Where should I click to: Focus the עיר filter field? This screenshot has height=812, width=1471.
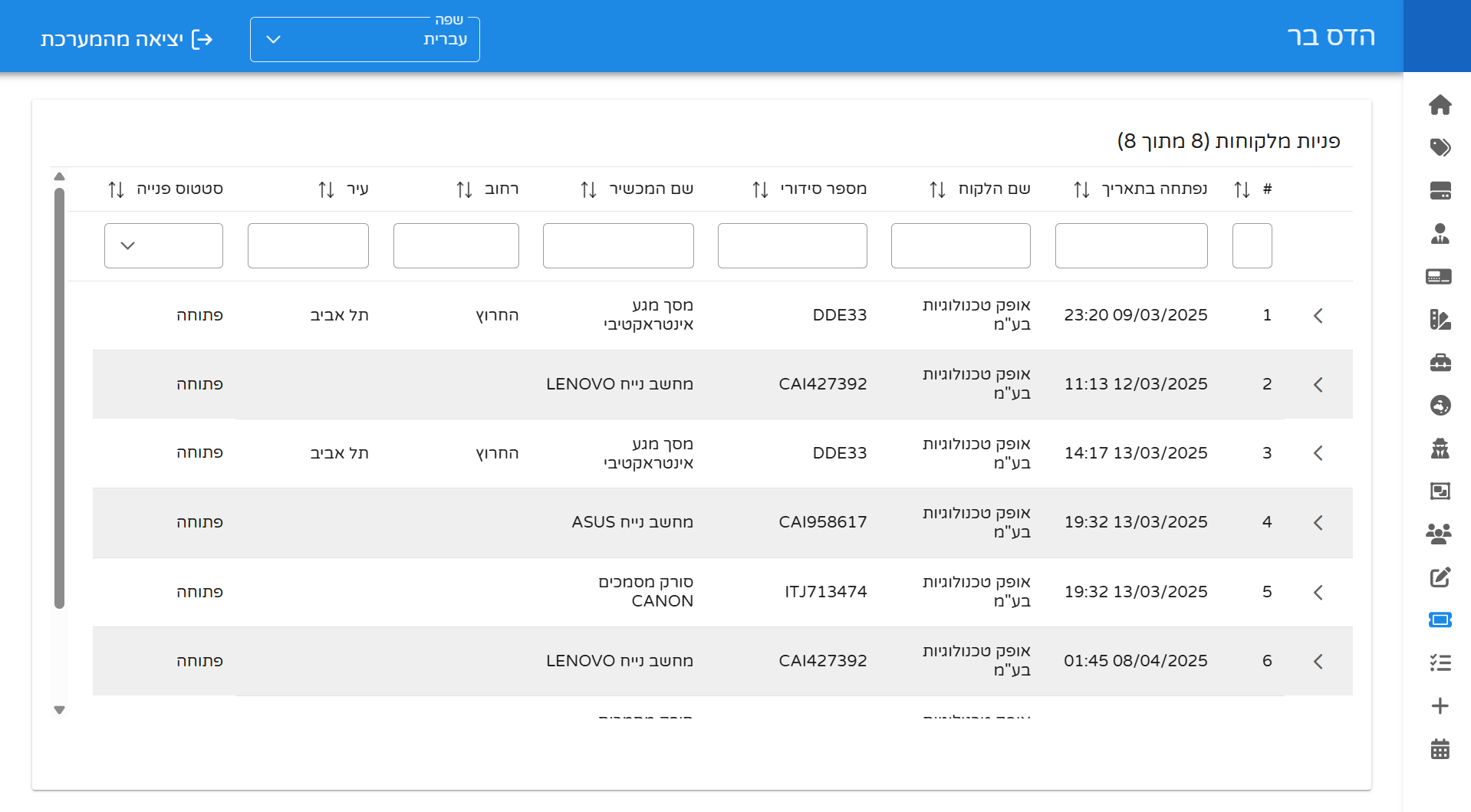(308, 245)
